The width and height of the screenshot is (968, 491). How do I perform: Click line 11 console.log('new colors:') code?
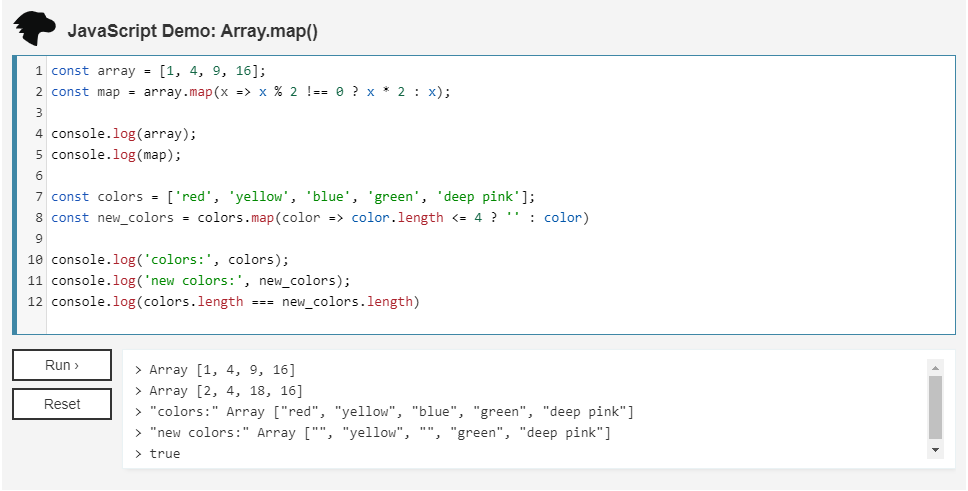tap(201, 281)
